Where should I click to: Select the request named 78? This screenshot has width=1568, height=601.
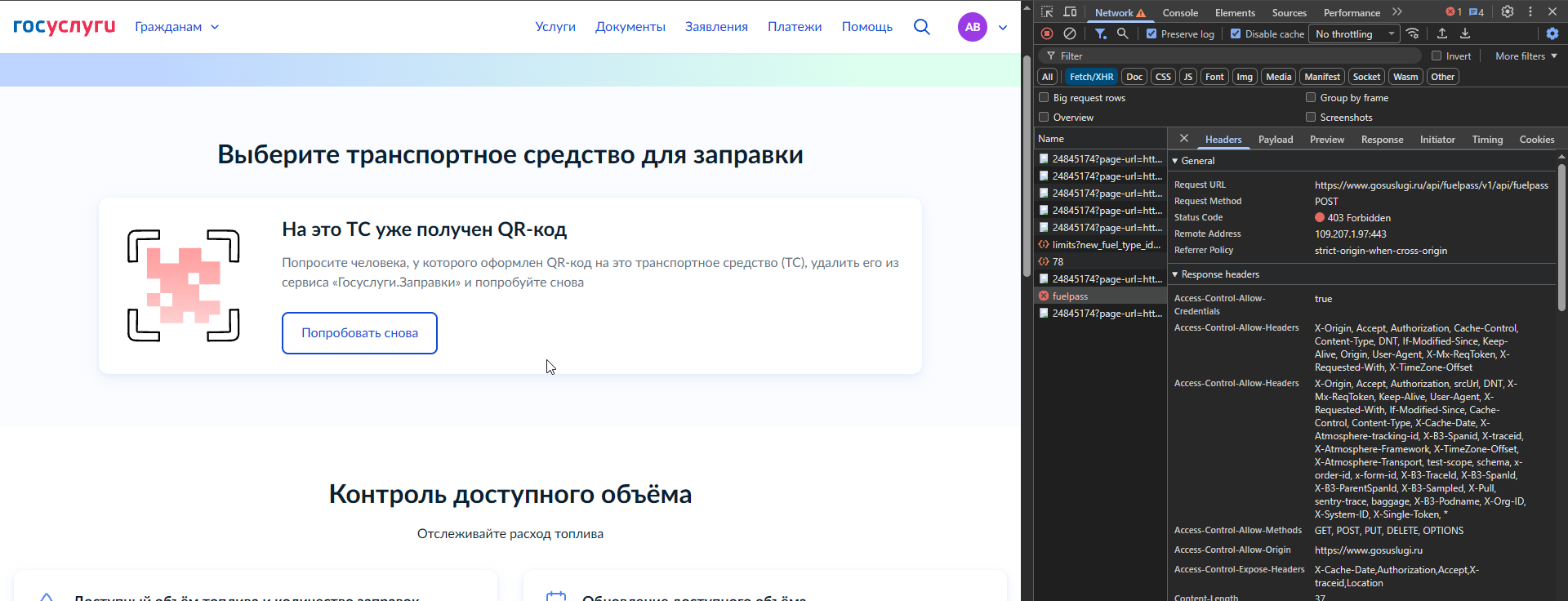click(1100, 262)
